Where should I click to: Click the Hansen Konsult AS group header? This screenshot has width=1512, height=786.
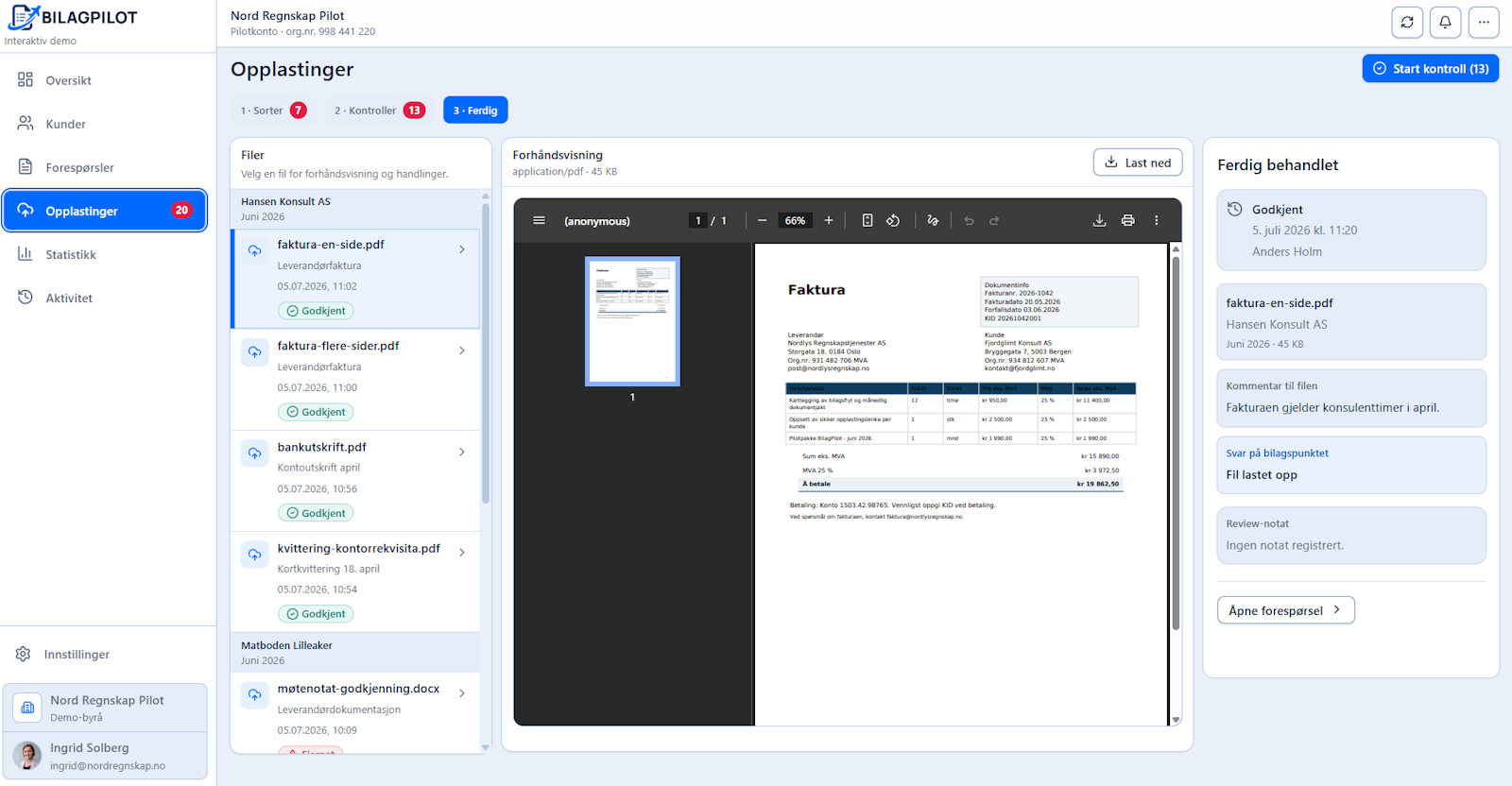355,209
